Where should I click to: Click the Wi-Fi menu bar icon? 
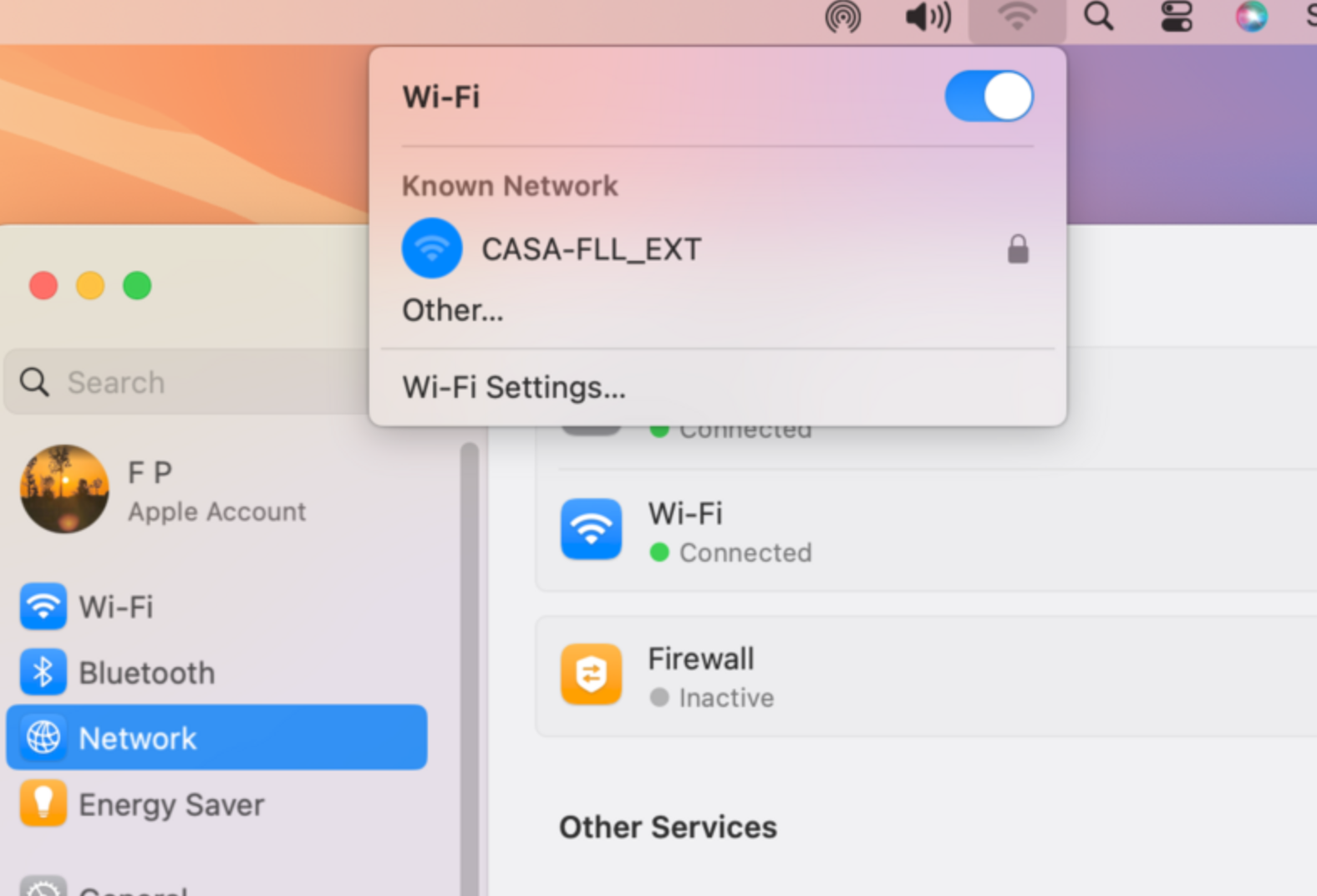(1017, 18)
